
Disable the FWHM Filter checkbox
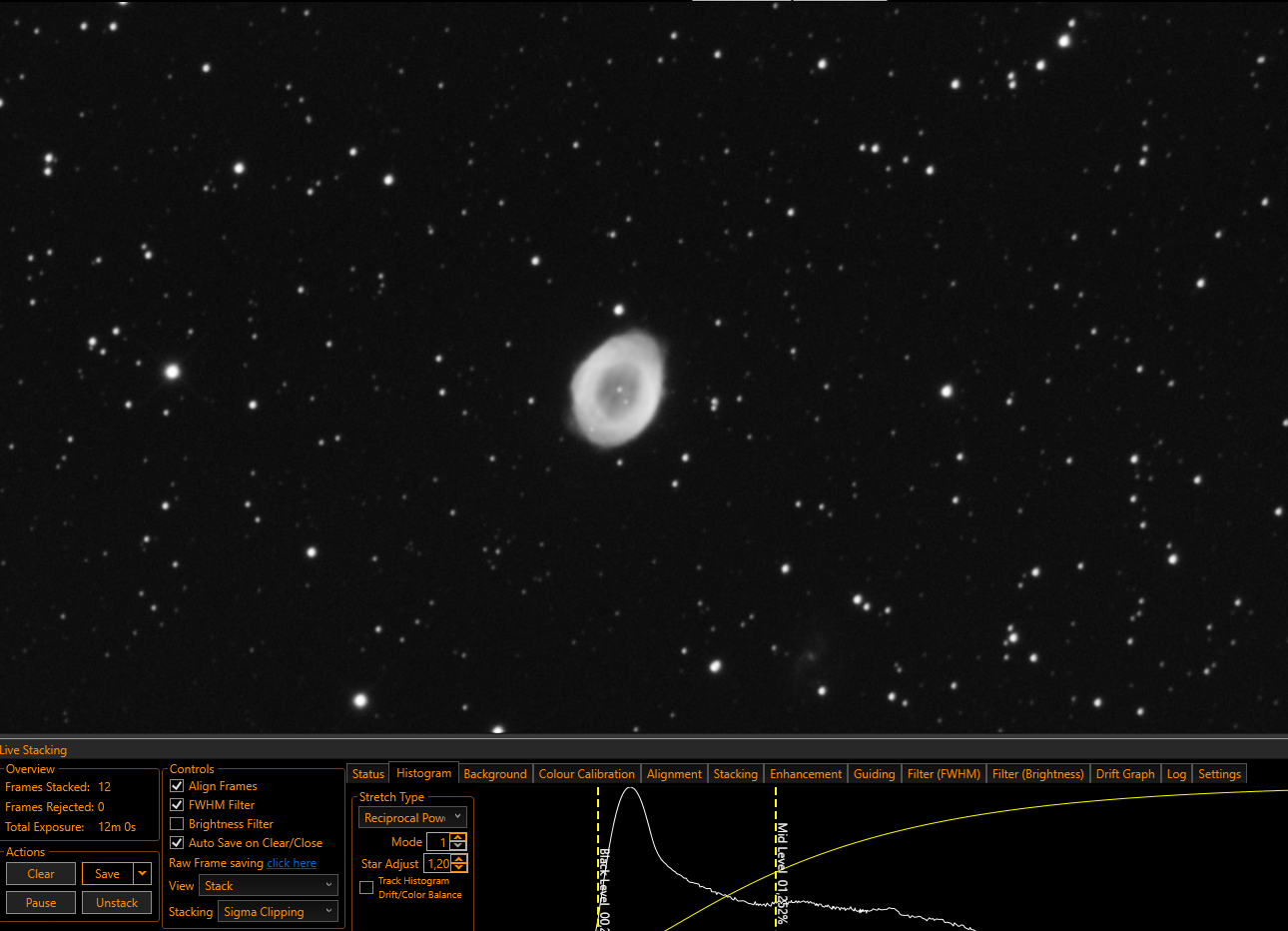click(x=177, y=805)
